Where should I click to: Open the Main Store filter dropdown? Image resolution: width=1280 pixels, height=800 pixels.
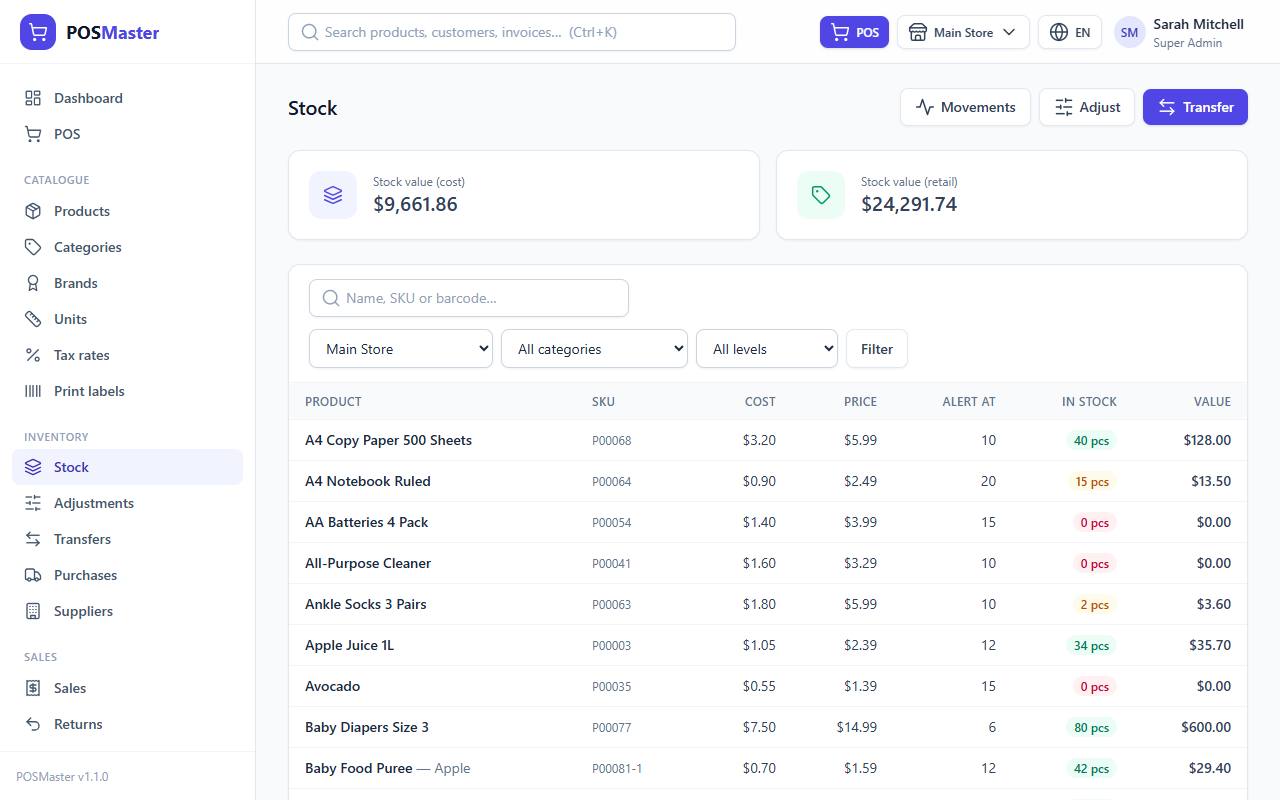401,349
